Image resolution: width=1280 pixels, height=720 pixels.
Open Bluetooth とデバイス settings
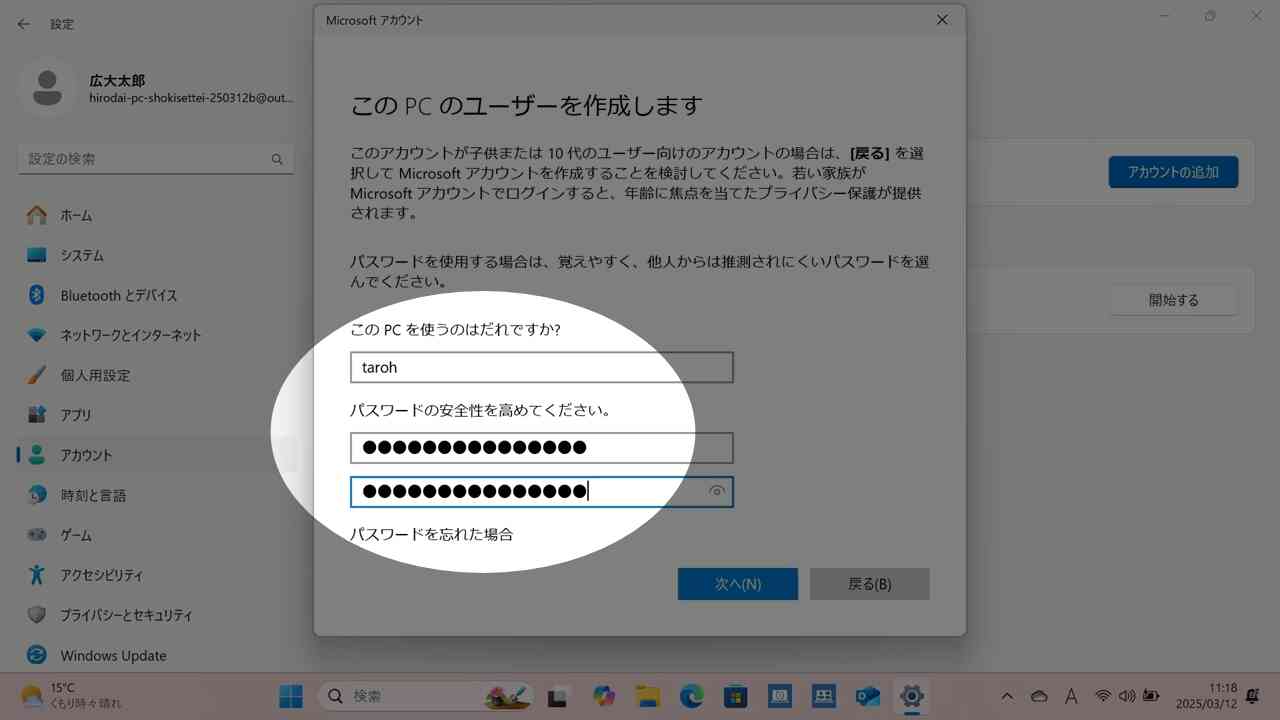[x=156, y=295]
